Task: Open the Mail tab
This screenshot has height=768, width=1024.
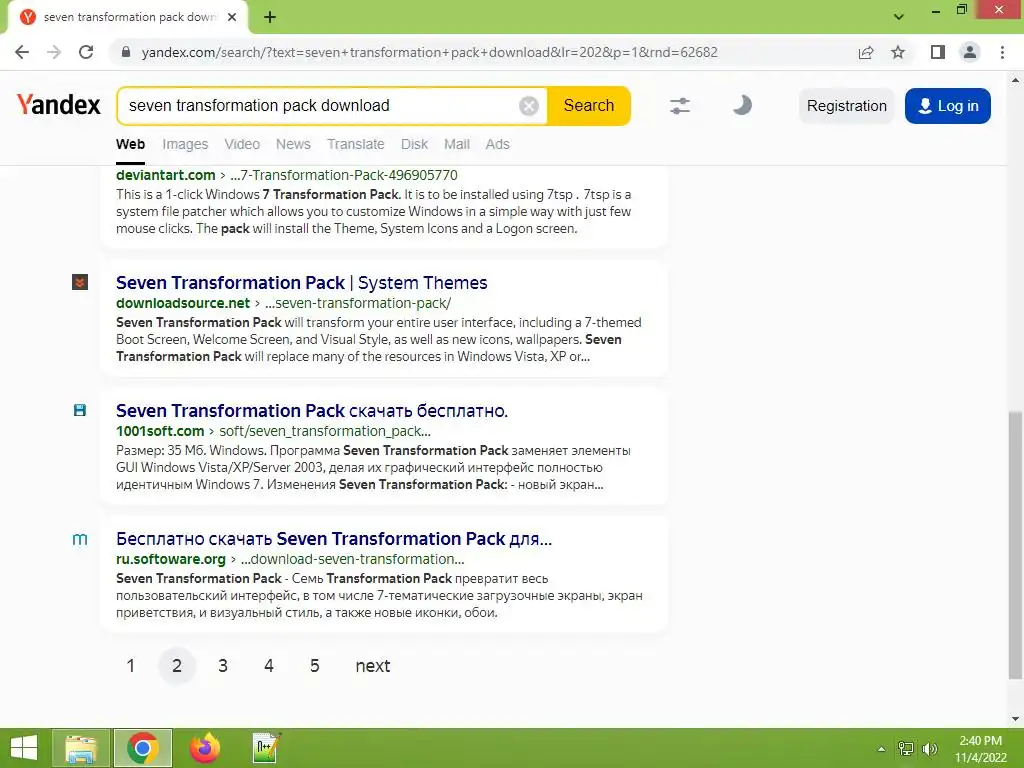Action: click(x=456, y=144)
